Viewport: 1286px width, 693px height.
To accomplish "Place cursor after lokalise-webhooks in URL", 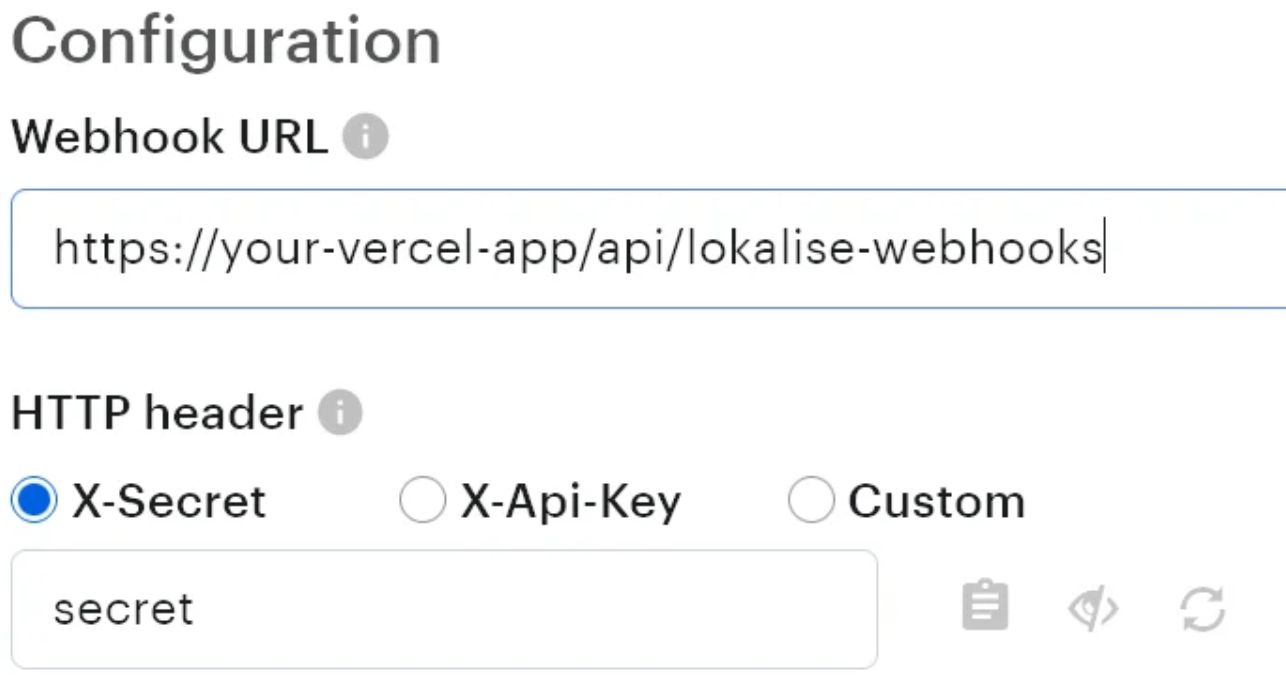I will (1102, 248).
